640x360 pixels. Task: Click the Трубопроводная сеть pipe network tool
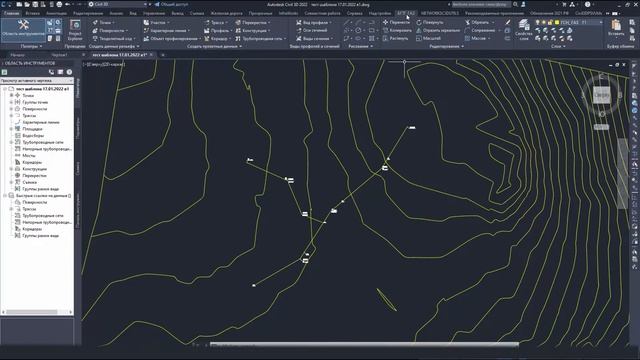point(260,38)
